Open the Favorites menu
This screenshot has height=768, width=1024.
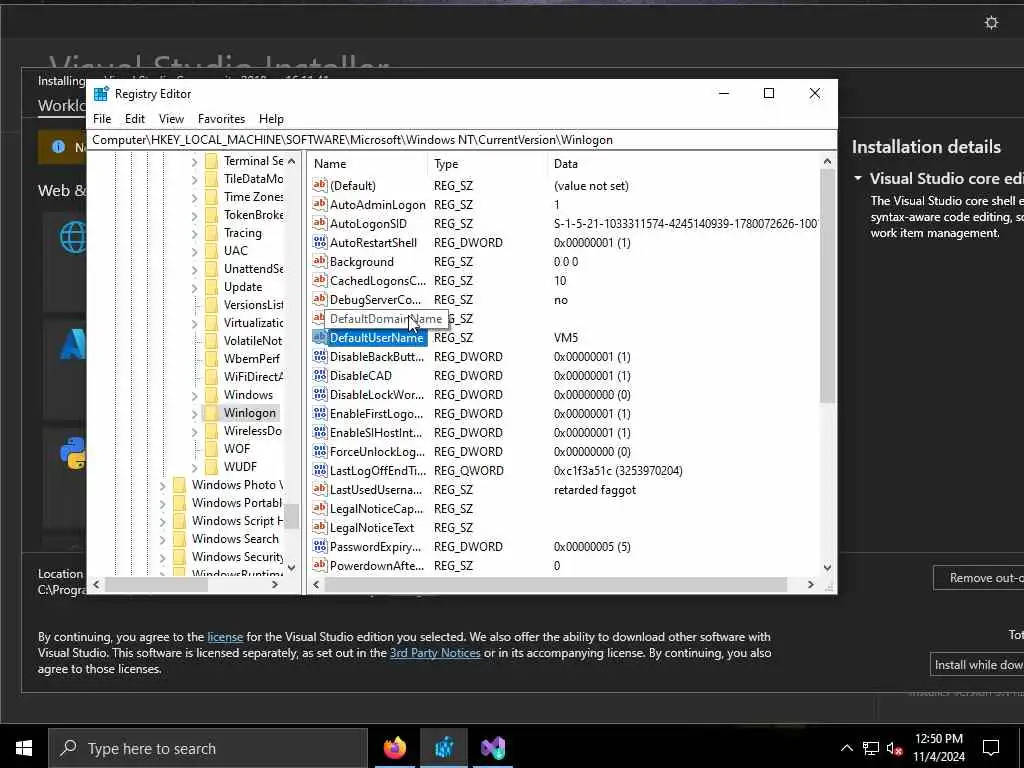(221, 119)
